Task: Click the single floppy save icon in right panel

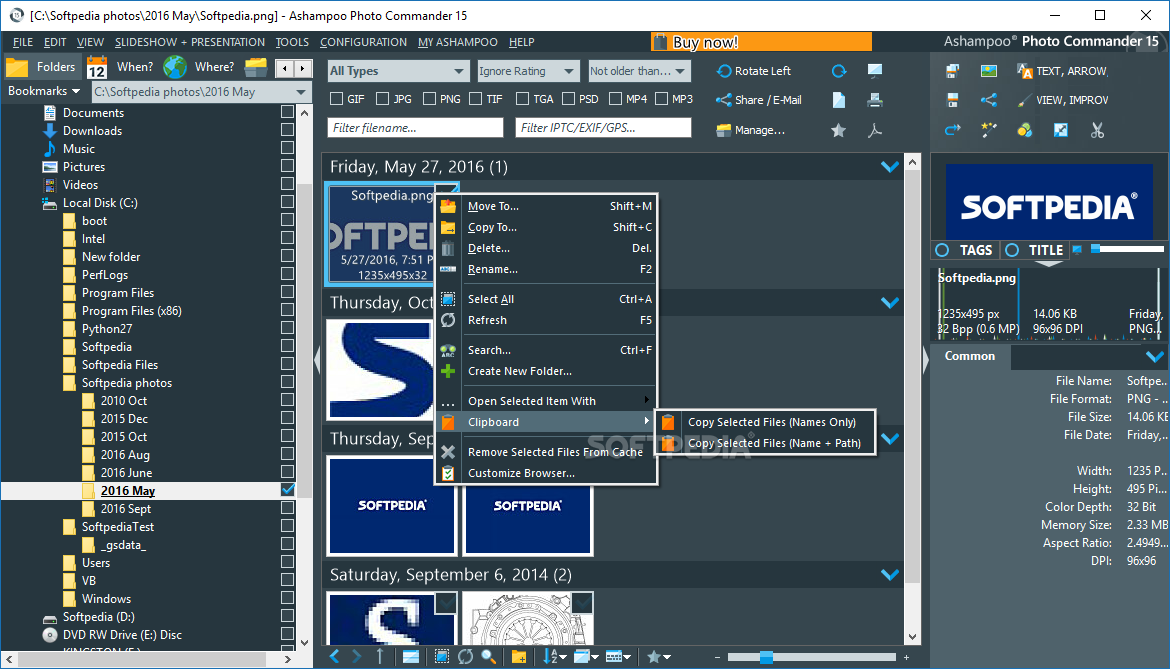Action: [953, 100]
